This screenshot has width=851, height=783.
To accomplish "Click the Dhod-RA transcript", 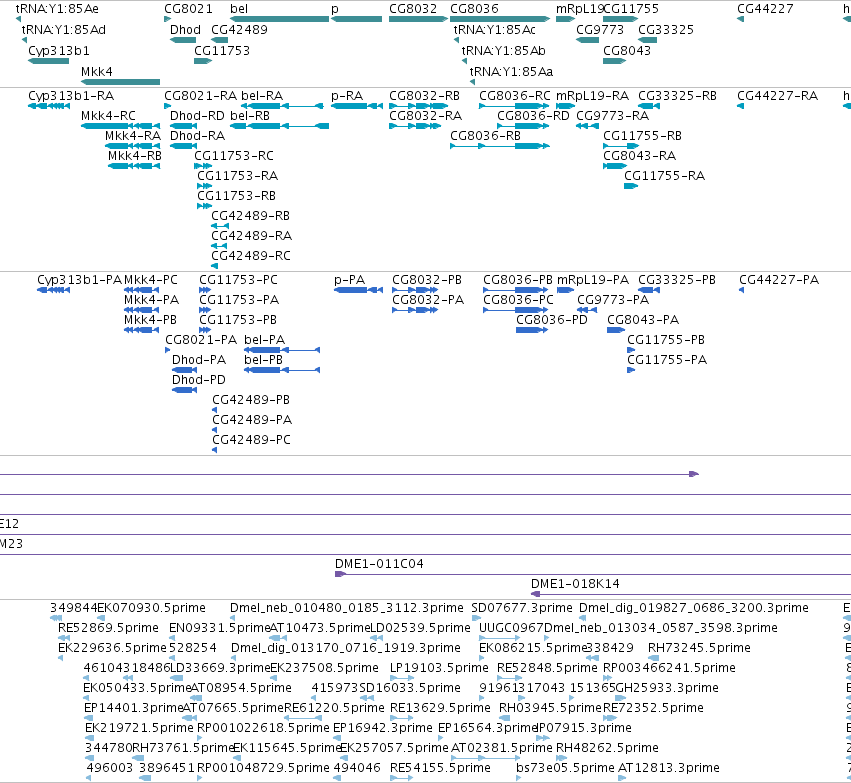I will coord(183,146).
